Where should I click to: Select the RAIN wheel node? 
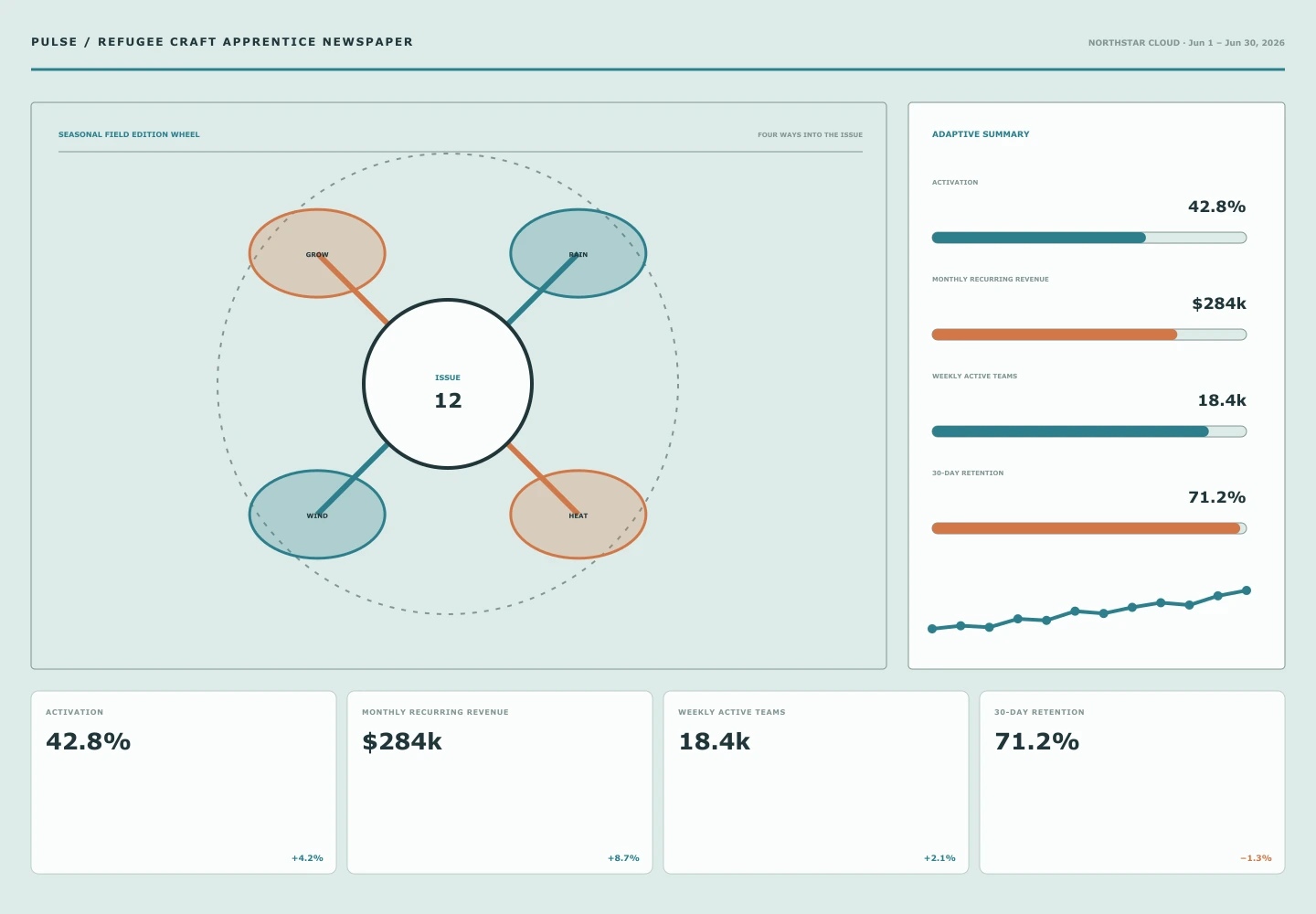tap(578, 253)
